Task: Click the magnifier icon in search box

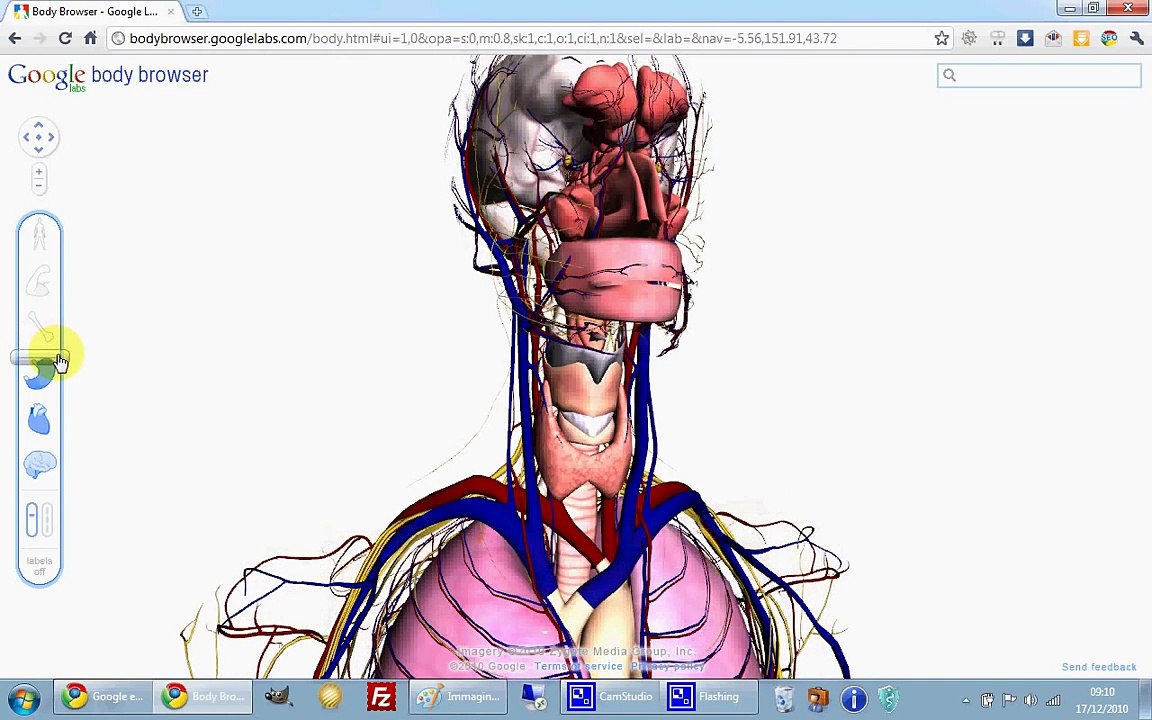Action: (x=949, y=75)
